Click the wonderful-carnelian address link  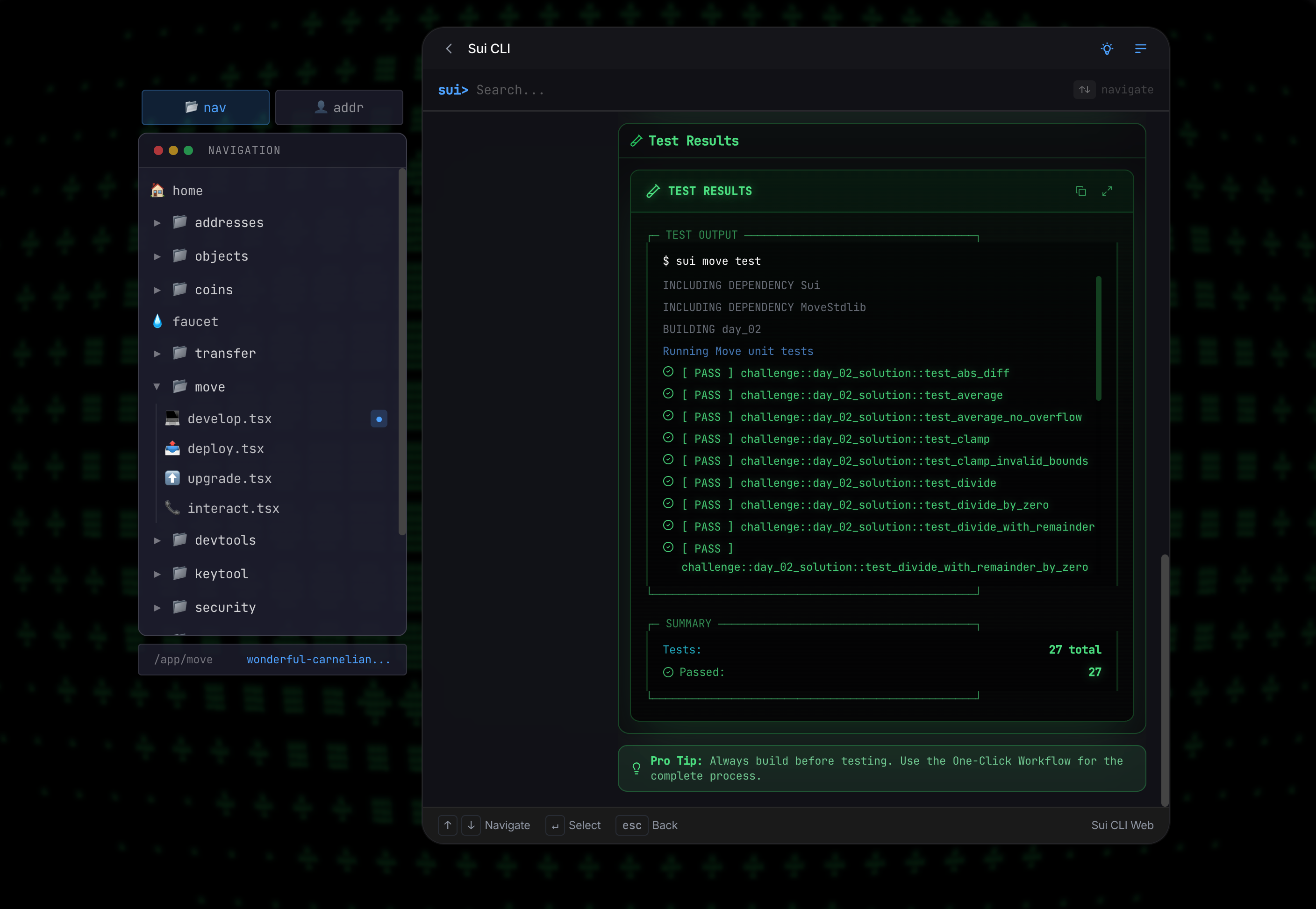[x=318, y=660]
